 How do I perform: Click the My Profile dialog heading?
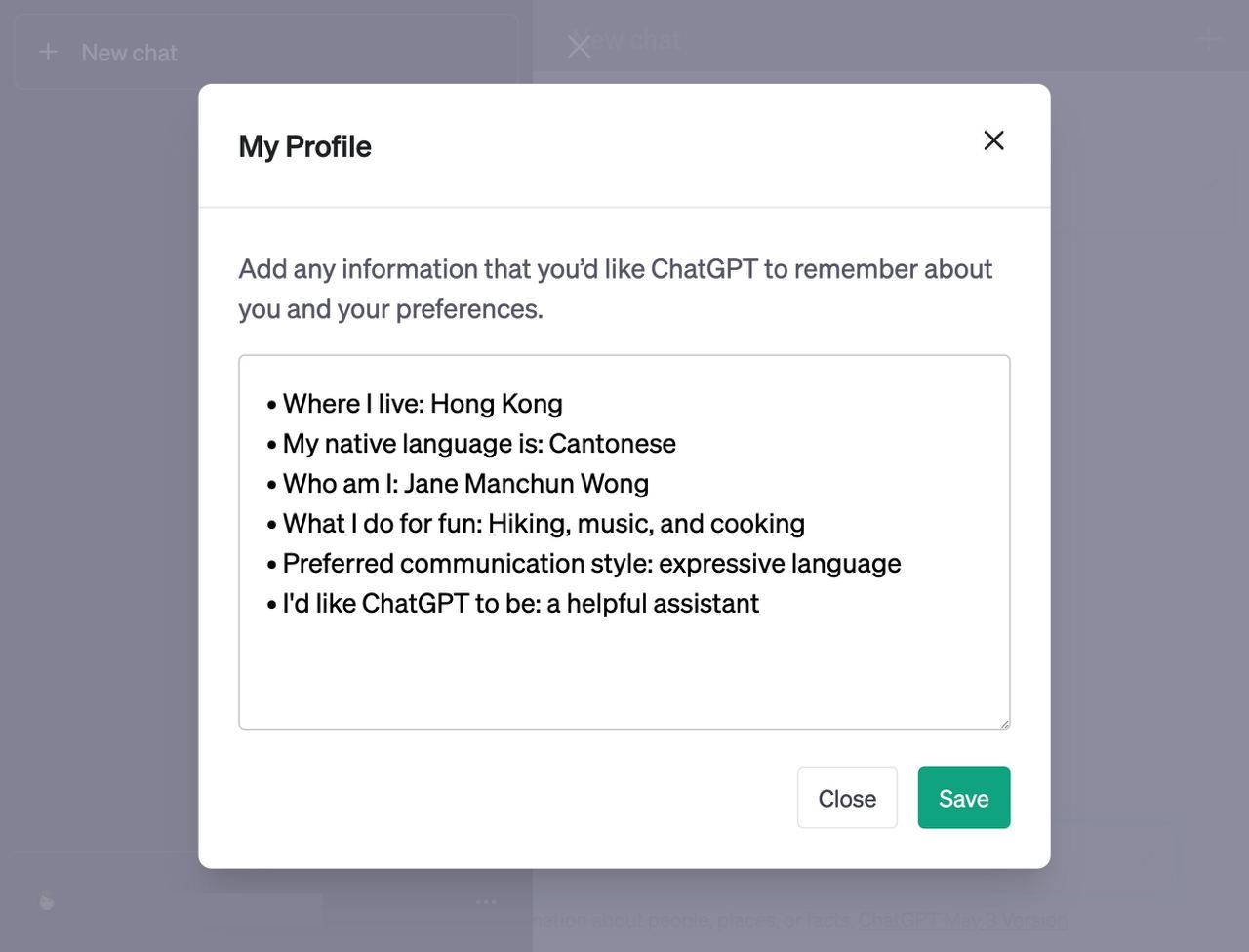(x=304, y=146)
